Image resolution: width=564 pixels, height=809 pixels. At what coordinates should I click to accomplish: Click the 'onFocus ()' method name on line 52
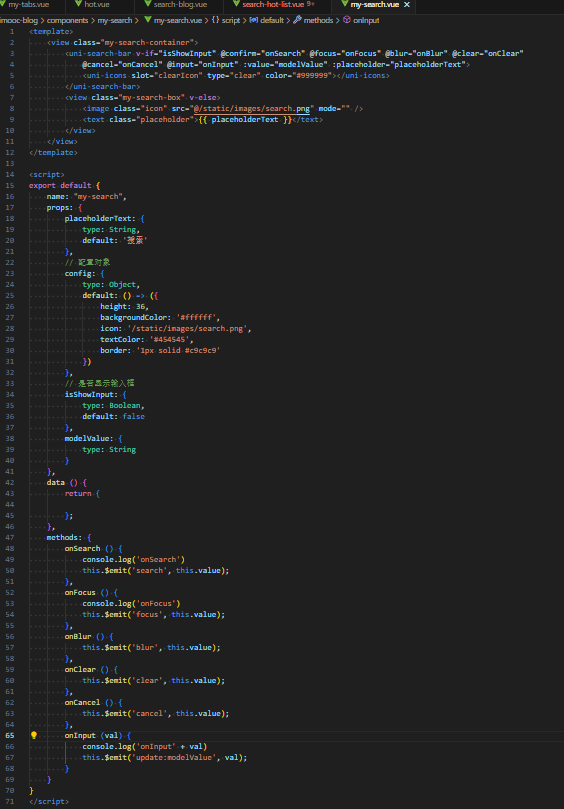[x=87, y=592]
